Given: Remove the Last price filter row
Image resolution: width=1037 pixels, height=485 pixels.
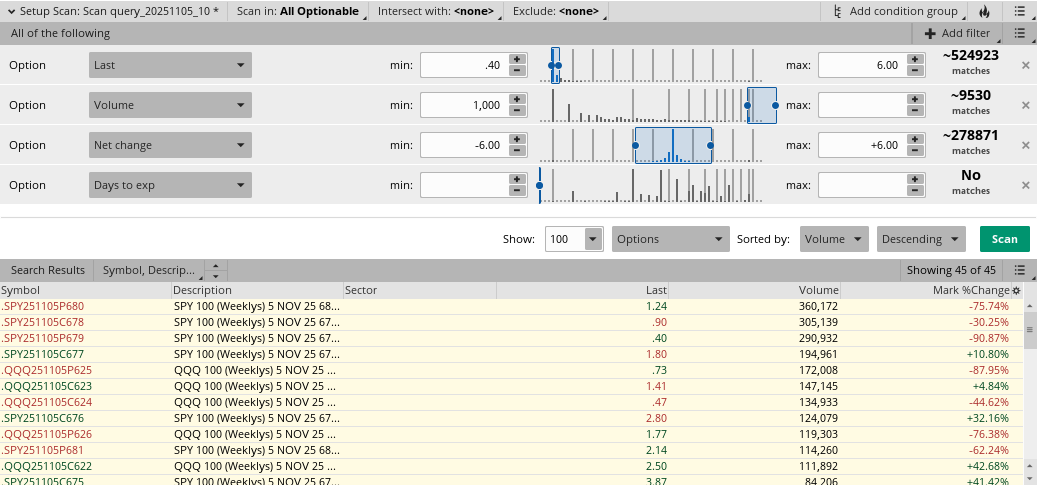Looking at the screenshot, I should [x=1025, y=65].
